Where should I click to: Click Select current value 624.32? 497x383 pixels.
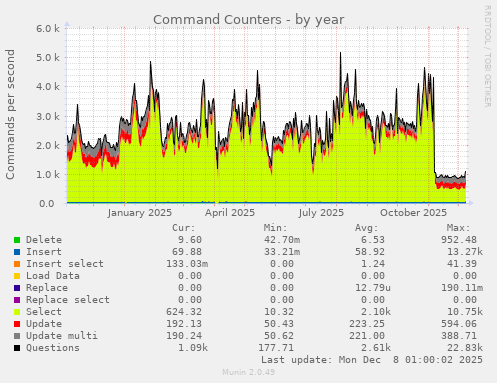pos(184,312)
